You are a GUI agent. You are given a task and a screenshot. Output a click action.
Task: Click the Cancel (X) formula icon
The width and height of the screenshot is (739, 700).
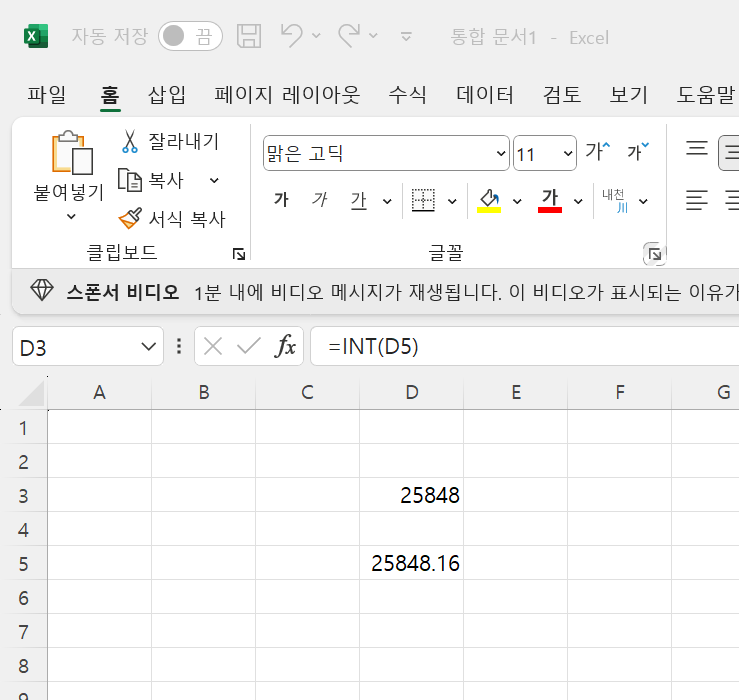[x=213, y=347]
